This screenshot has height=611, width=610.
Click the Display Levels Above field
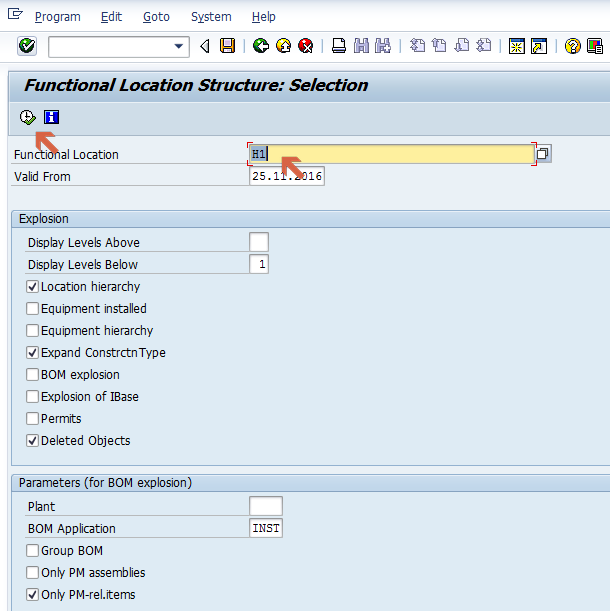(x=259, y=242)
